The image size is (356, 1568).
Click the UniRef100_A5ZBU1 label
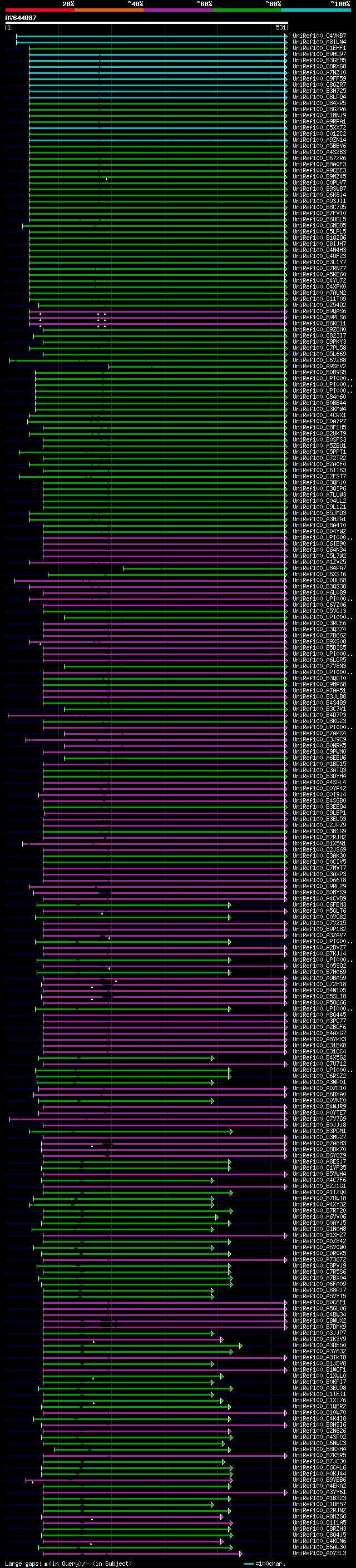pyautogui.click(x=319, y=446)
